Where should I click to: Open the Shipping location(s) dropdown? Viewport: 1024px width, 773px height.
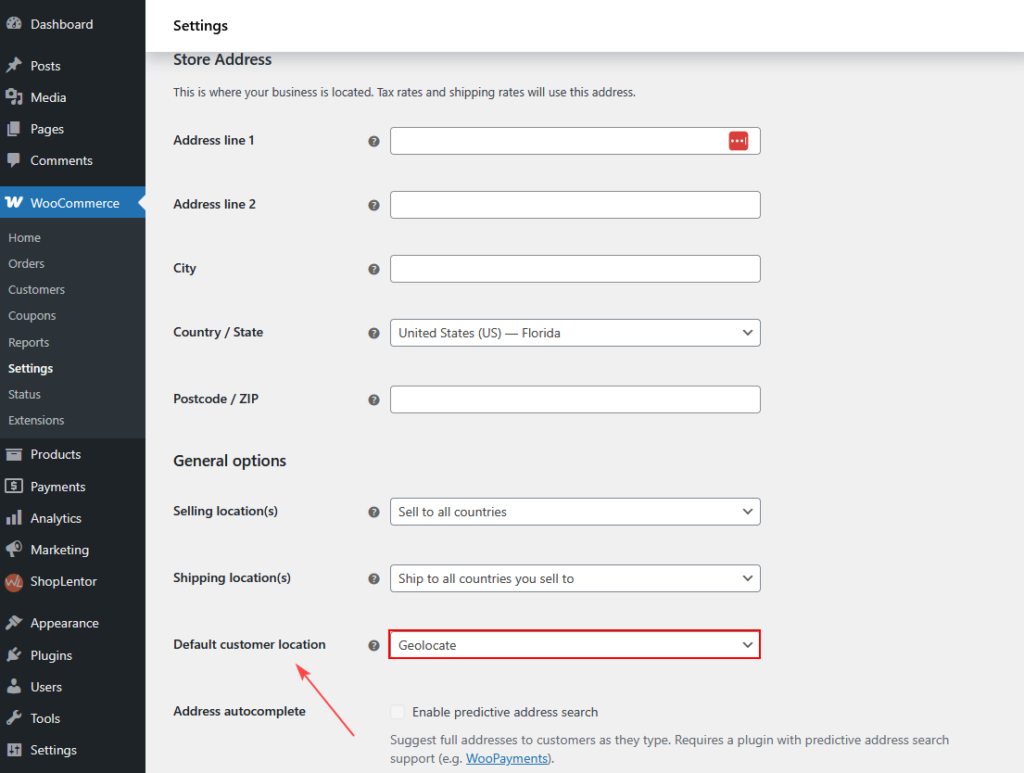pos(575,579)
